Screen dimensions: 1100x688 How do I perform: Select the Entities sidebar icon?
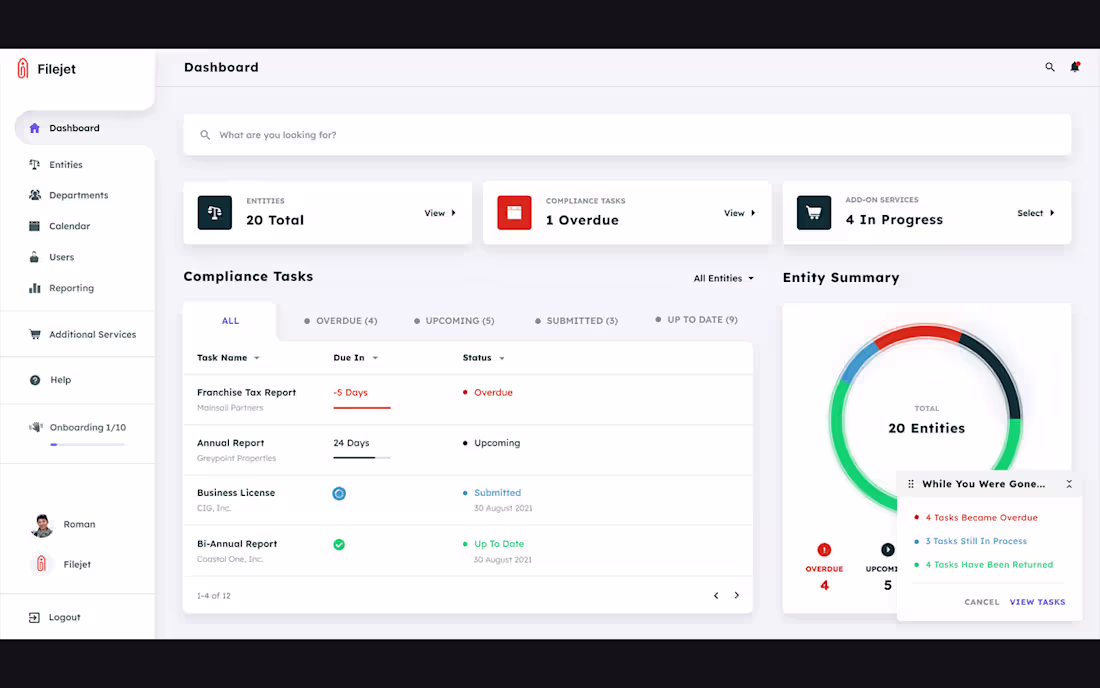coord(34,164)
